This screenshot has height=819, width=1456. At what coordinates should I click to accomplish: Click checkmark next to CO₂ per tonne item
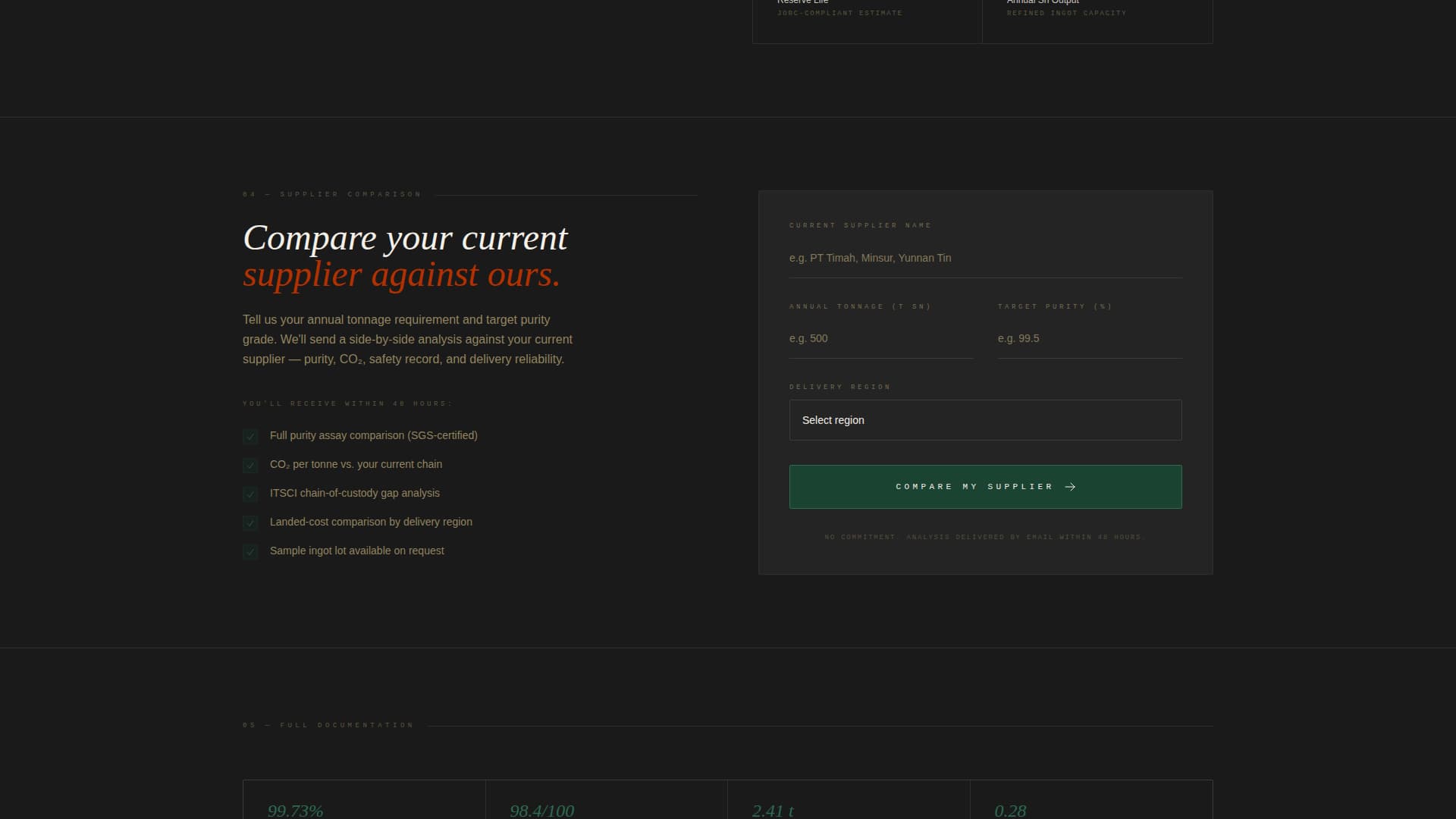coord(250,465)
